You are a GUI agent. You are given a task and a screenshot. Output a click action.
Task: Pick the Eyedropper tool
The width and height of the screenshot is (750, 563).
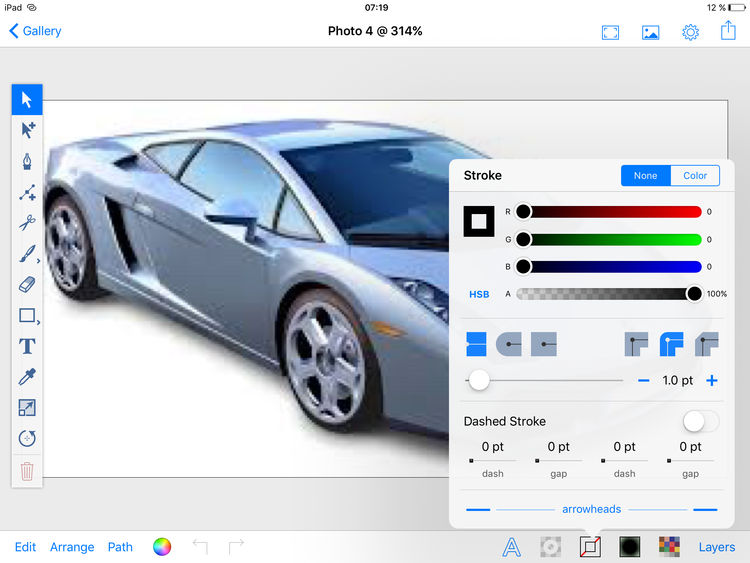pos(27,377)
